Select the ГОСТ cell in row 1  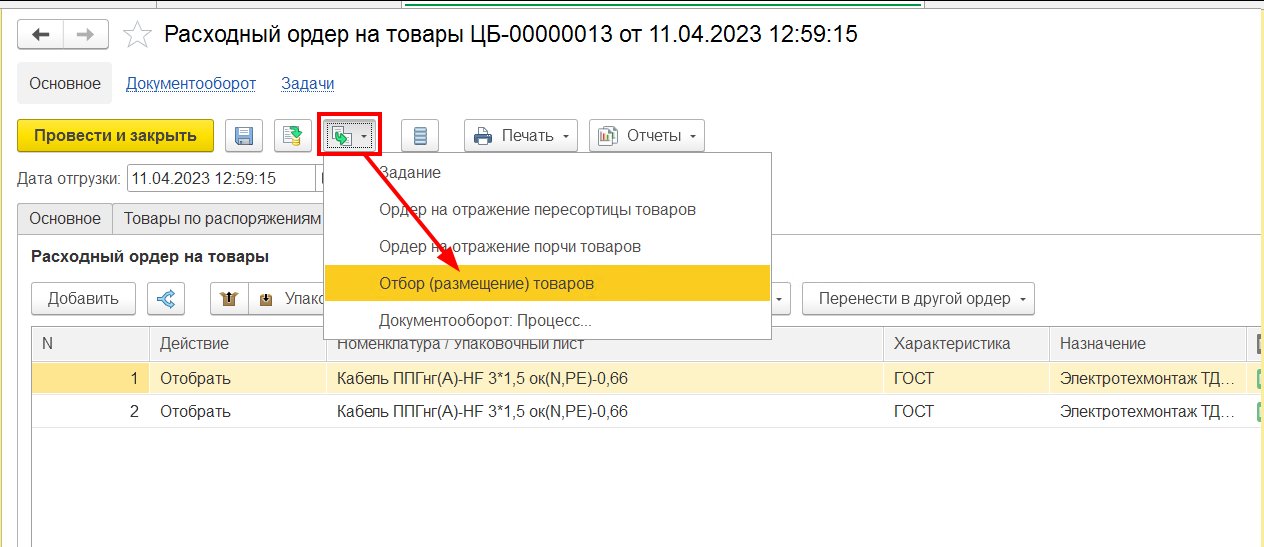click(x=965, y=379)
